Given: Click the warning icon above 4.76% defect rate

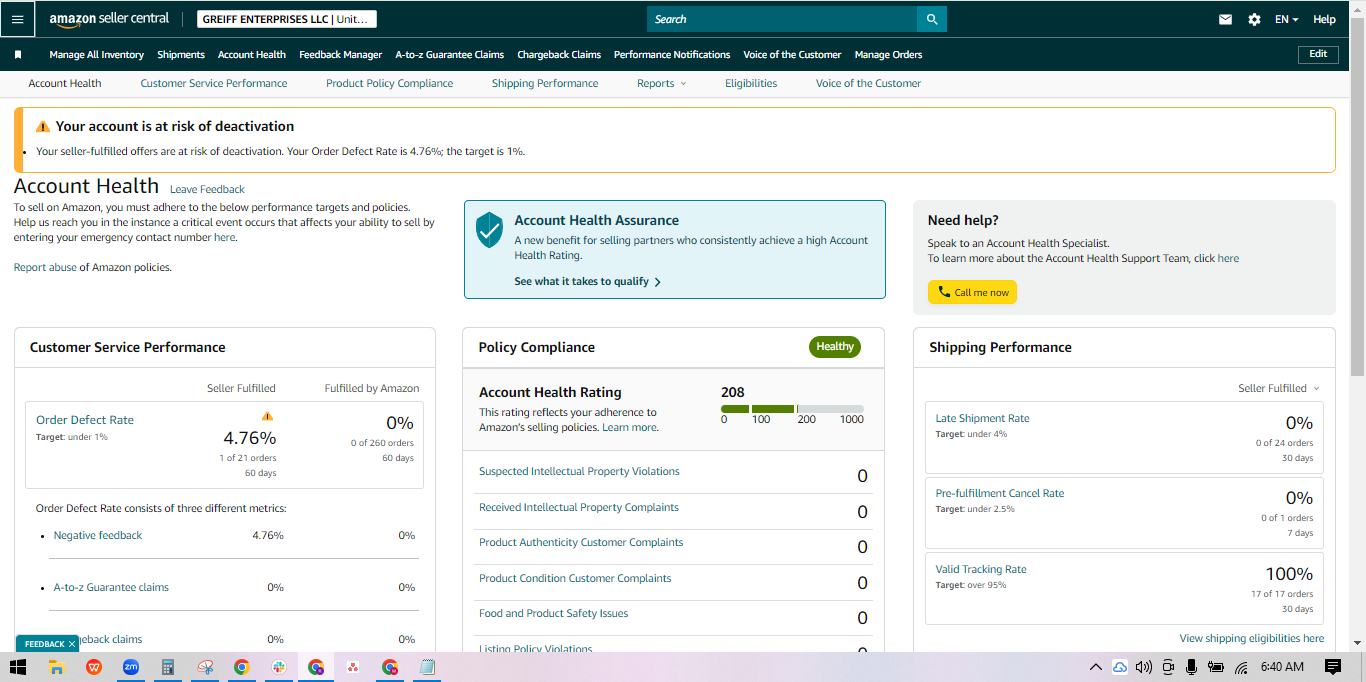Looking at the screenshot, I should (x=267, y=416).
